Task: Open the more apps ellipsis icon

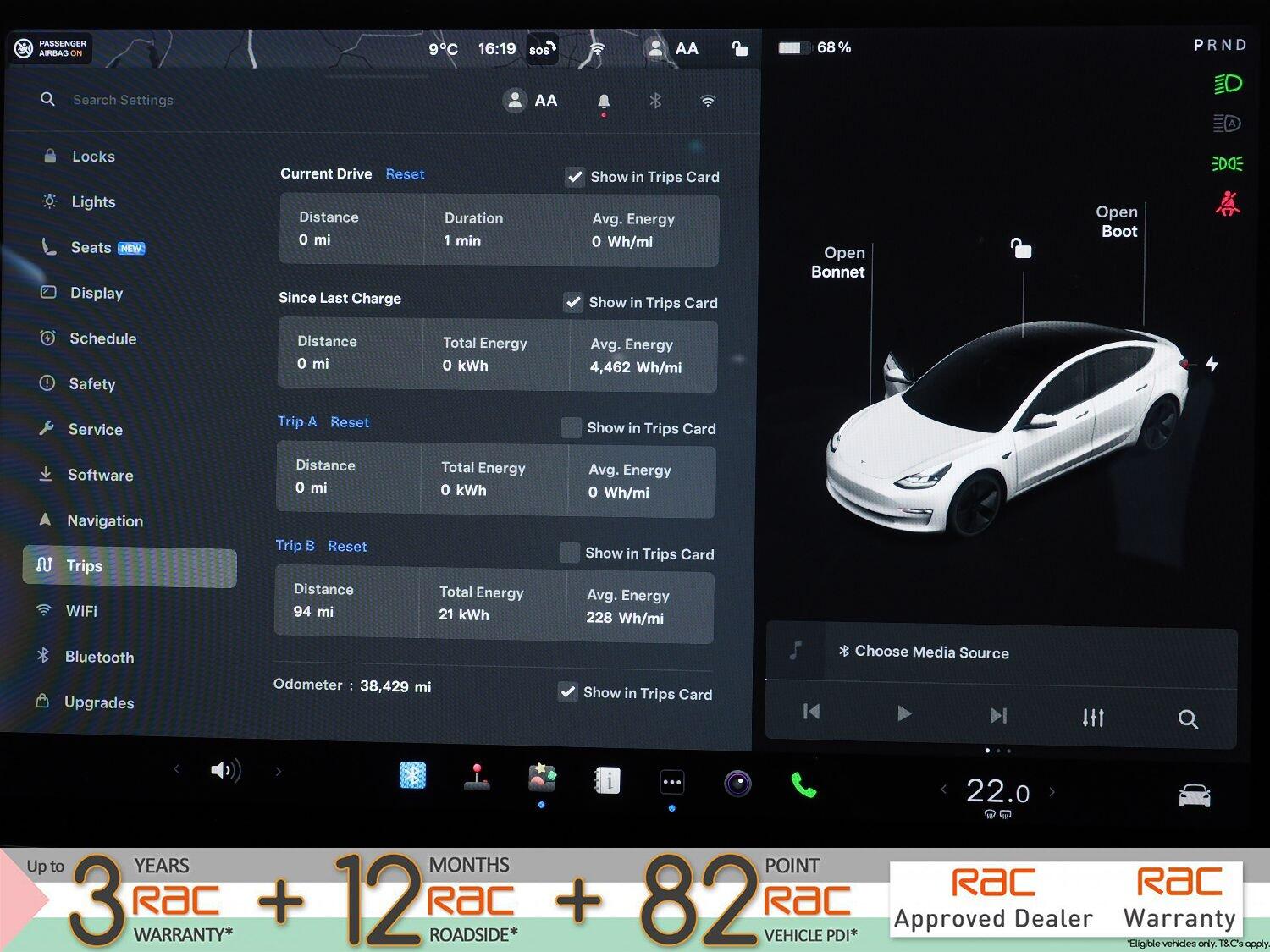Action: click(672, 783)
